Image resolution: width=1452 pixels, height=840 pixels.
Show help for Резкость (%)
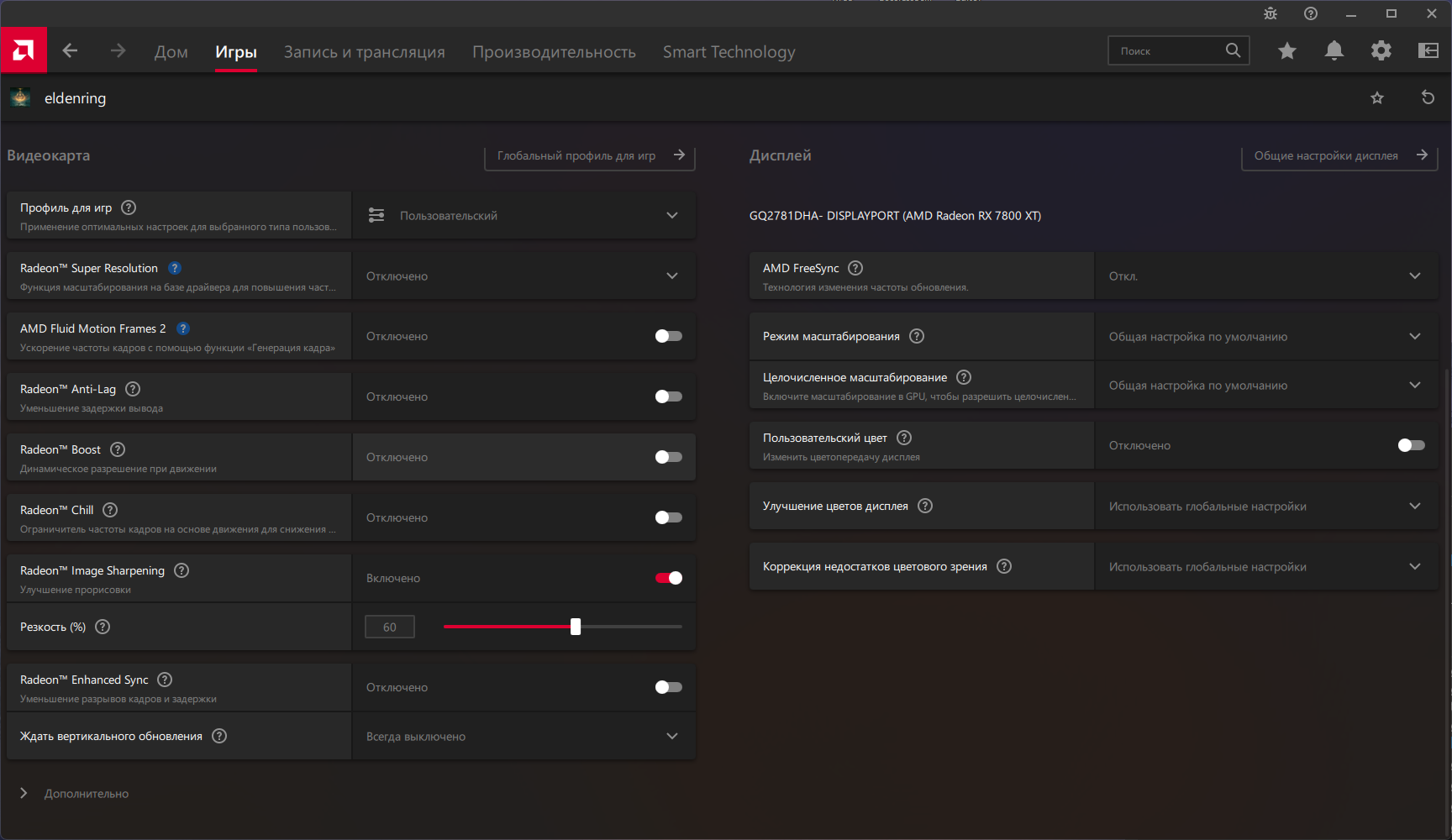(x=103, y=627)
